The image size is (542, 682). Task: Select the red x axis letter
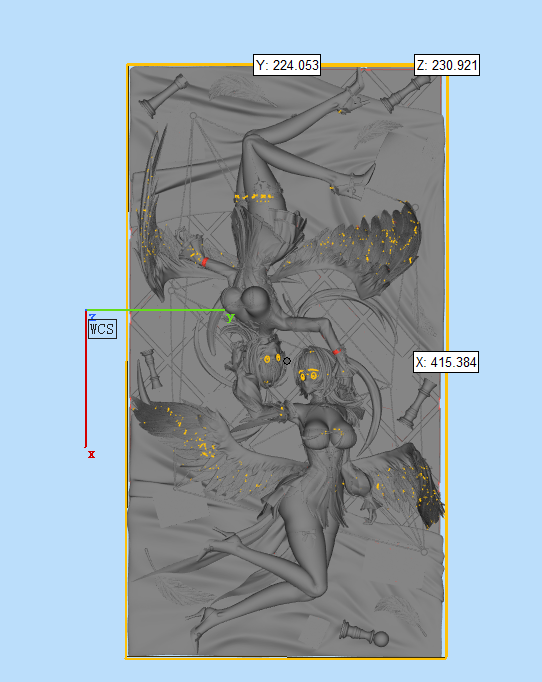click(x=91, y=455)
